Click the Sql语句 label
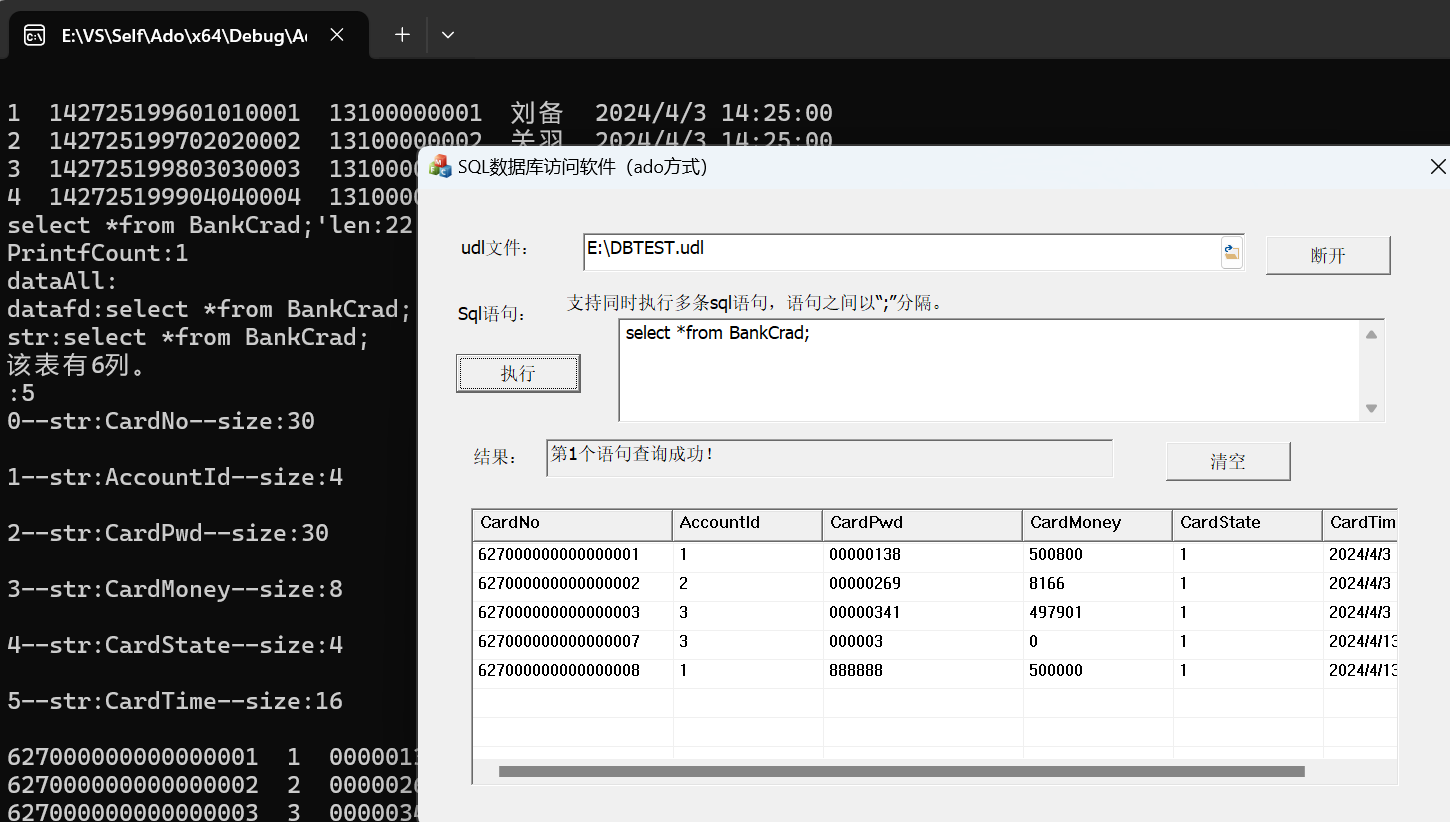This screenshot has width=1450, height=822. click(492, 314)
